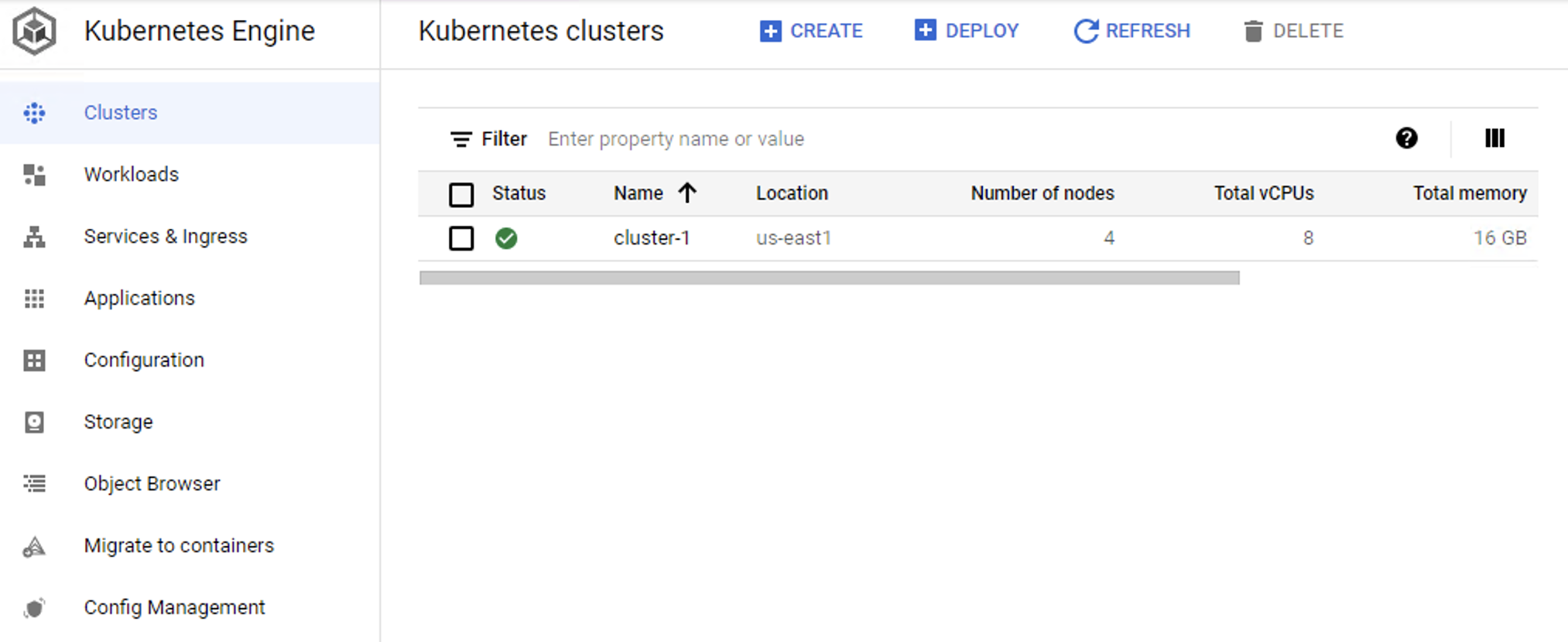Open the filter help question-mark icon
Viewport: 1568px width, 642px height.
tap(1406, 138)
